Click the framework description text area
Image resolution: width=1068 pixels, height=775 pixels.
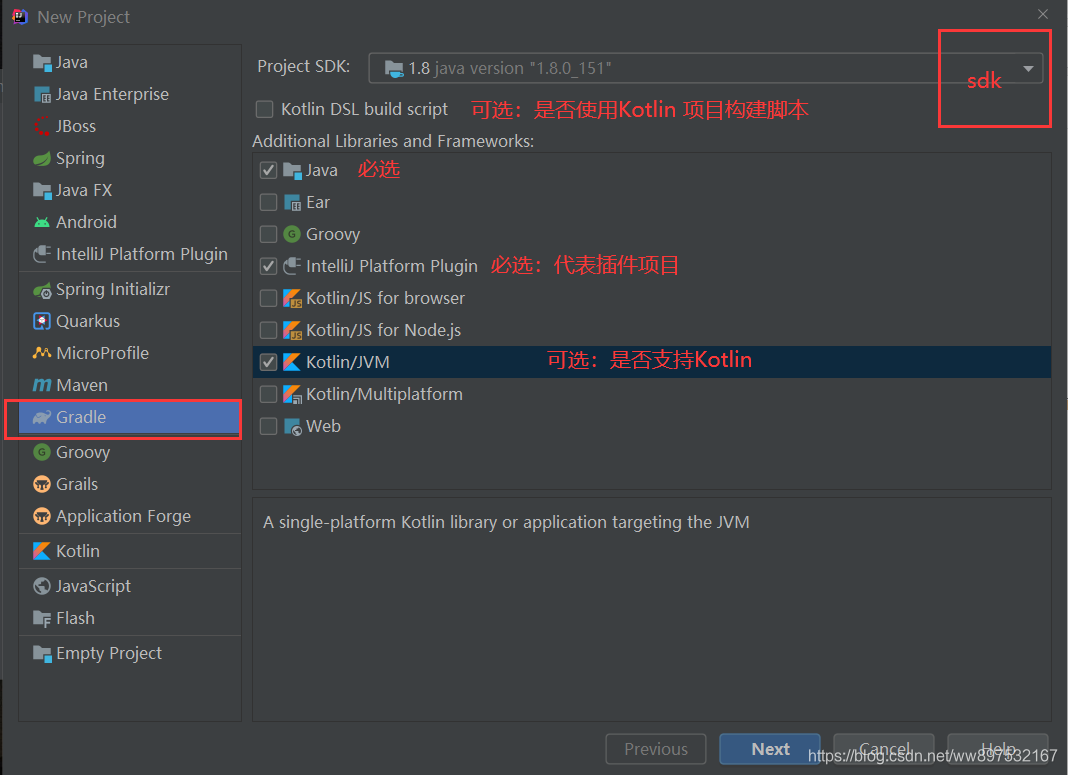click(651, 609)
